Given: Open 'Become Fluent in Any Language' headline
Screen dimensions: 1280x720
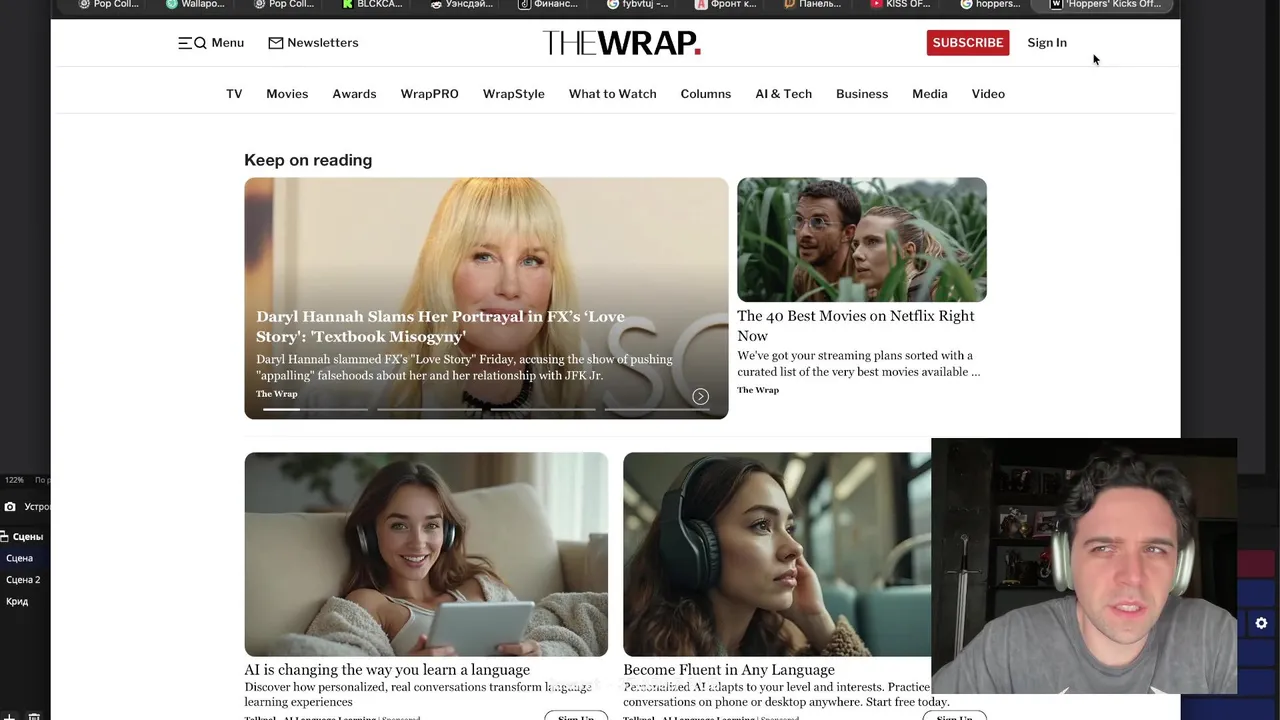Looking at the screenshot, I should [x=729, y=670].
